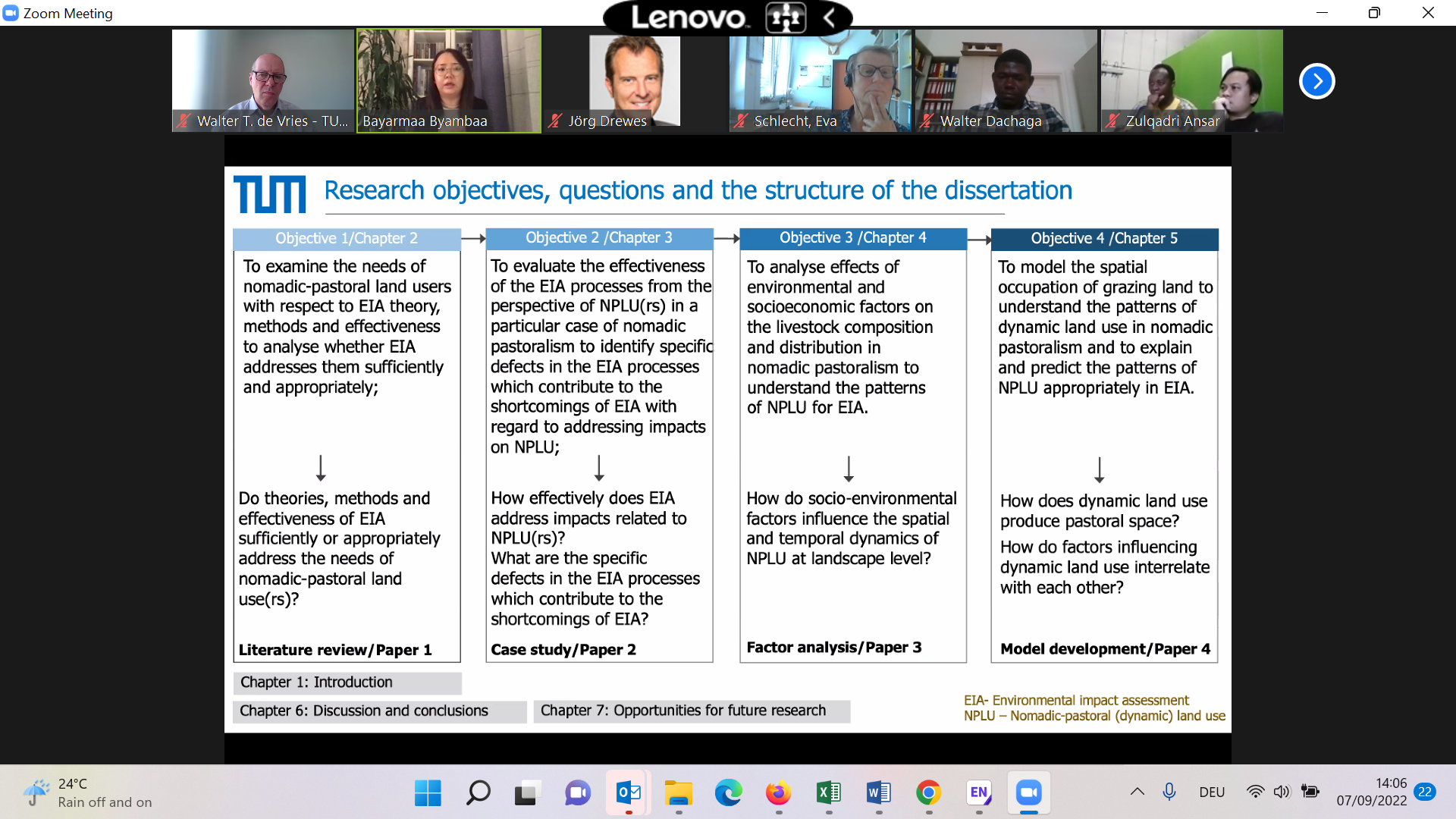The image size is (1456, 819).
Task: Click 'Chapter 1: Introduction' box
Action: tap(347, 682)
